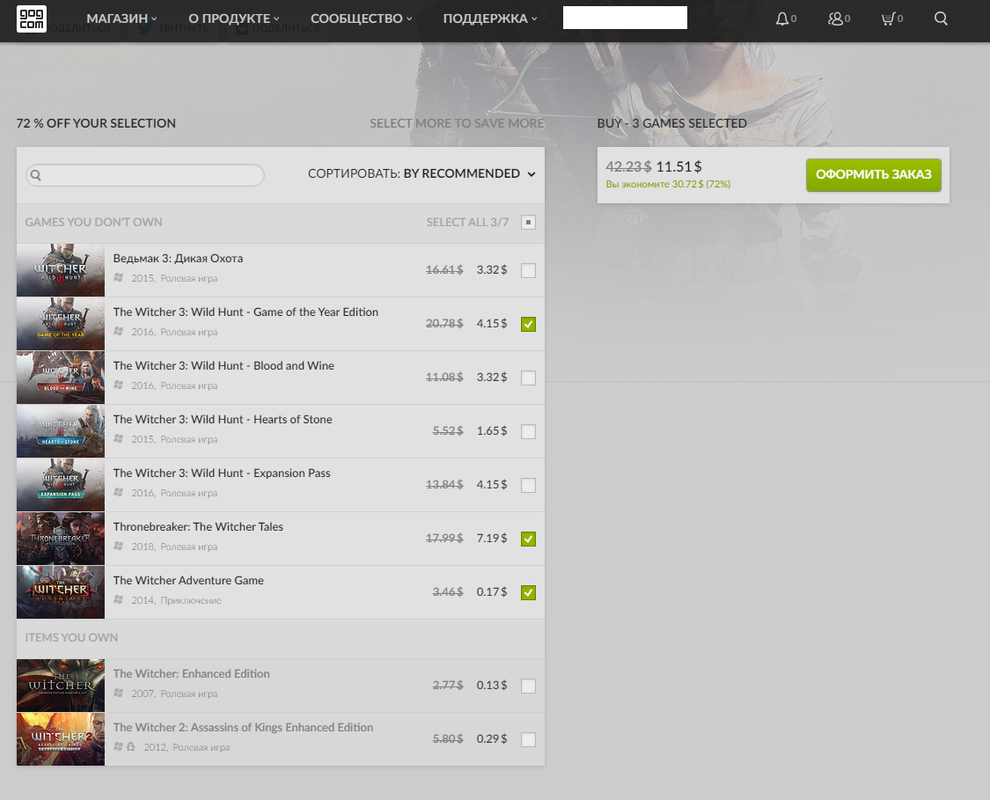Open Ведьмак 3: Дикая Охота title

pyautogui.click(x=178, y=258)
